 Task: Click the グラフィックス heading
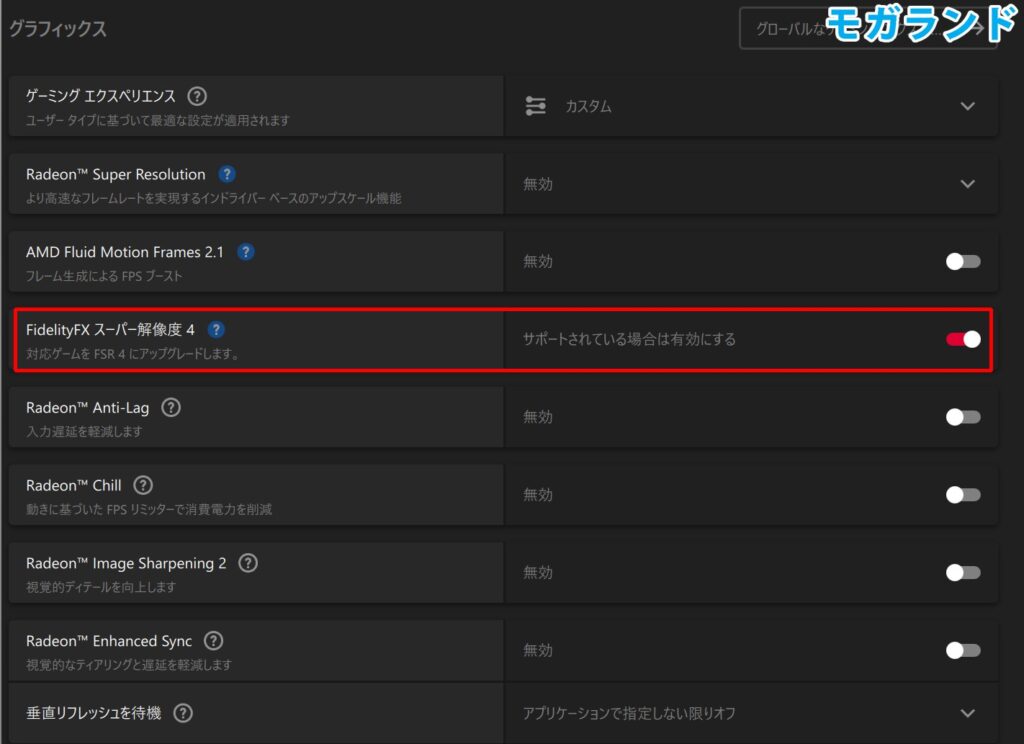57,29
